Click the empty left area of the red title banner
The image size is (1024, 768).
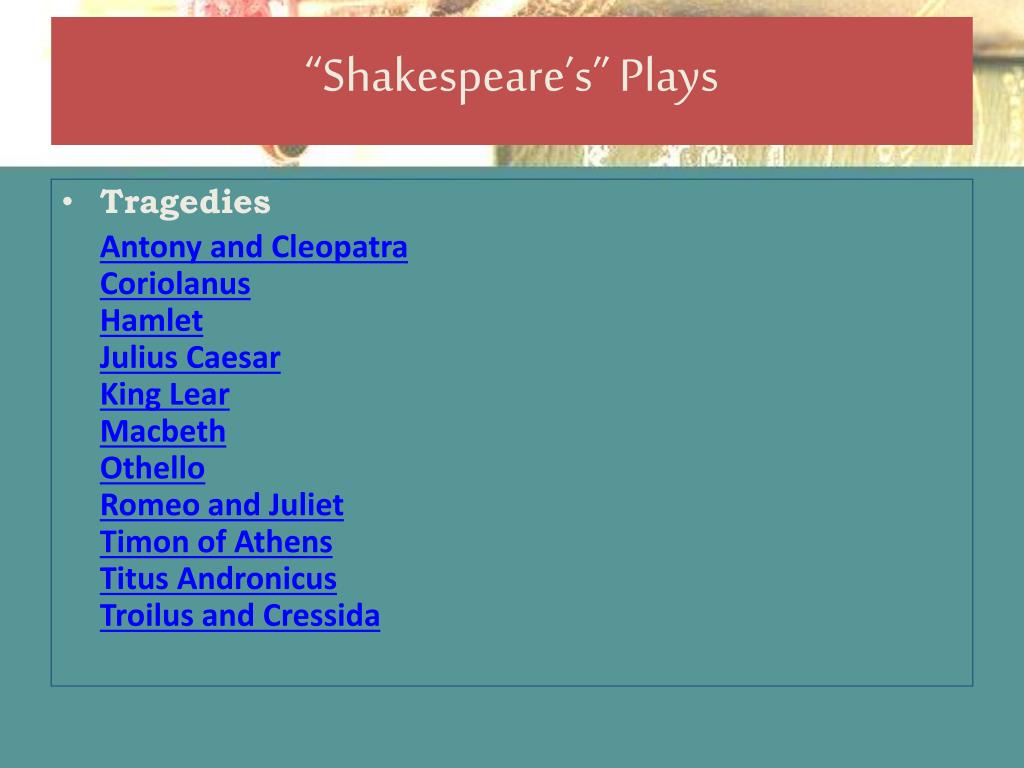click(150, 80)
